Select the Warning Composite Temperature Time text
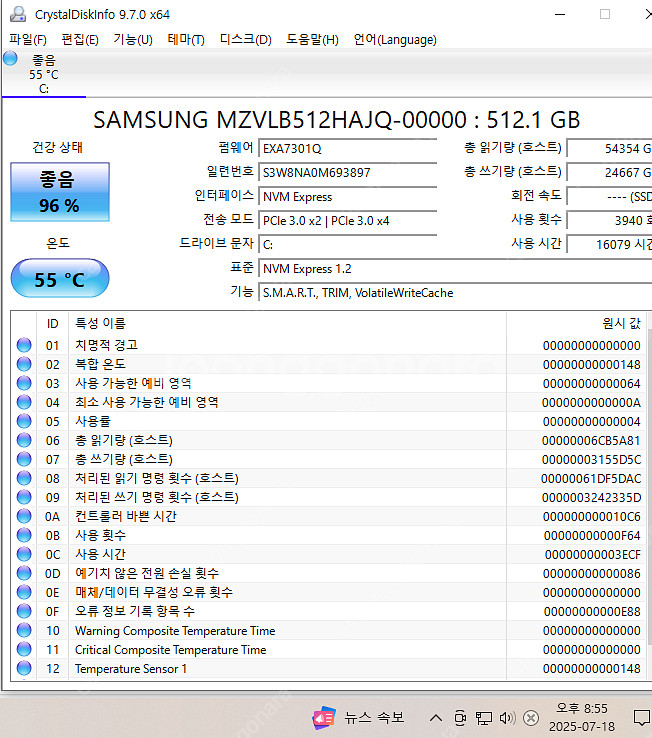652x738 pixels. (x=175, y=631)
